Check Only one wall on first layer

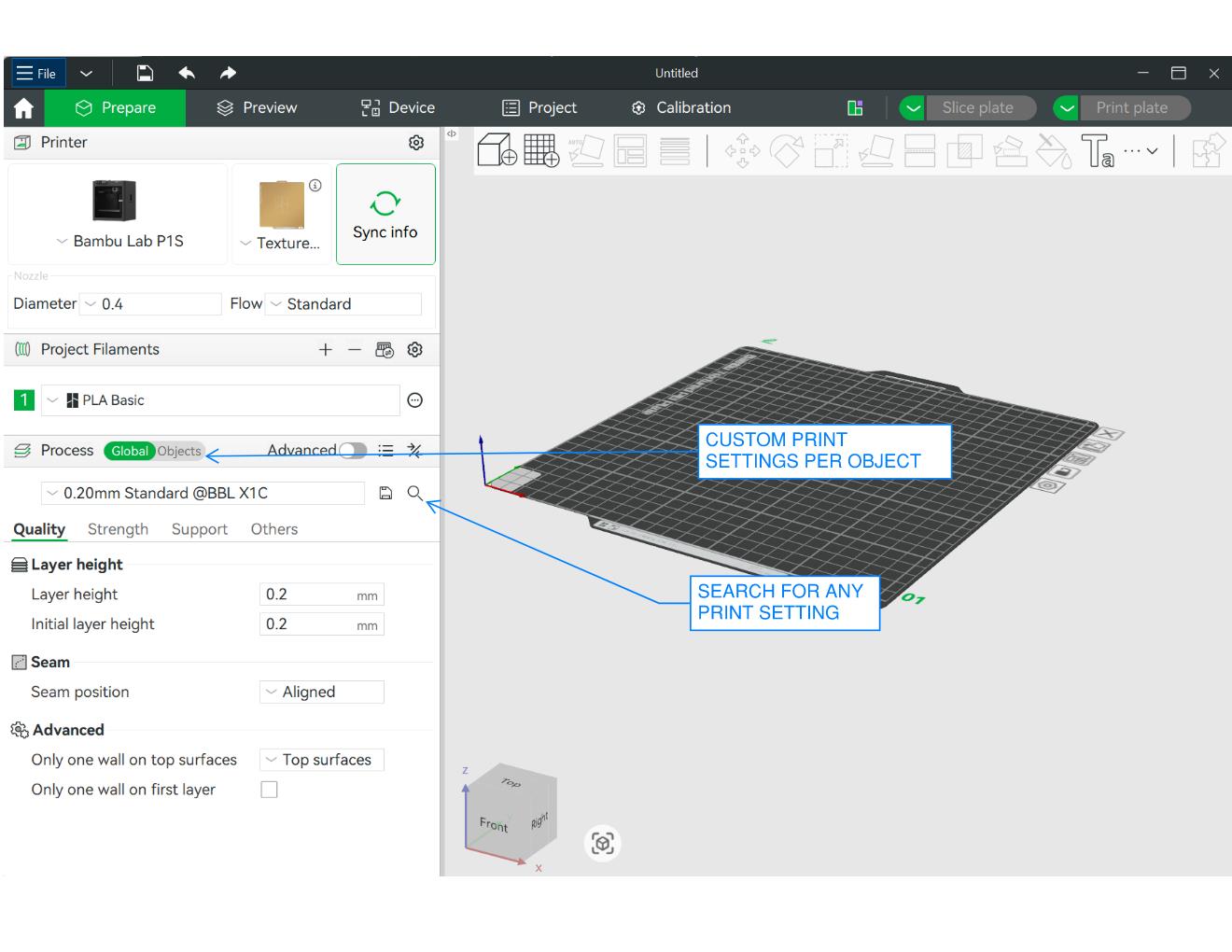pyautogui.click(x=269, y=790)
